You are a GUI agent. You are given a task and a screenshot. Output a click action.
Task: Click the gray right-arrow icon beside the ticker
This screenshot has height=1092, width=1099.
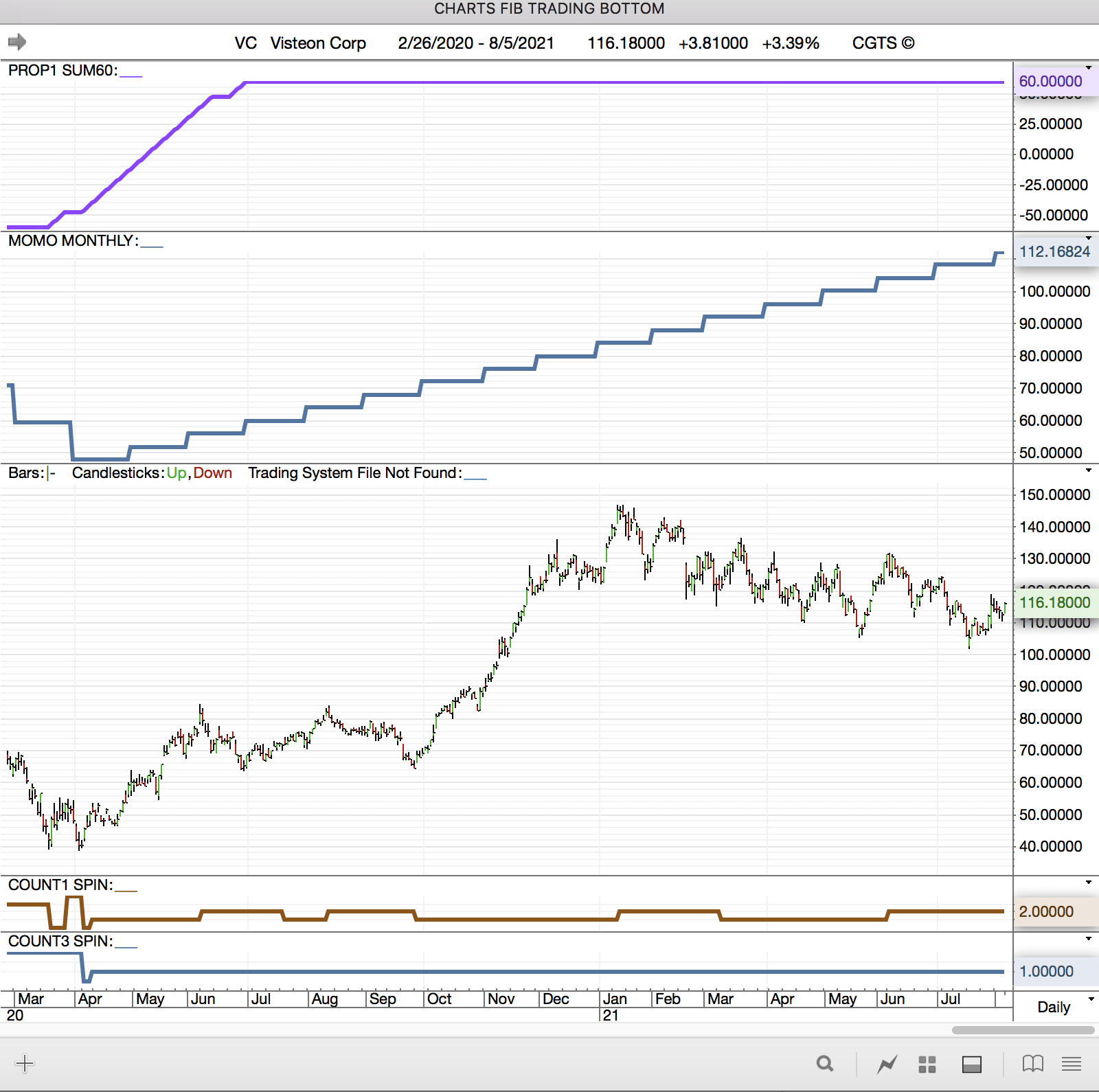pyautogui.click(x=17, y=43)
